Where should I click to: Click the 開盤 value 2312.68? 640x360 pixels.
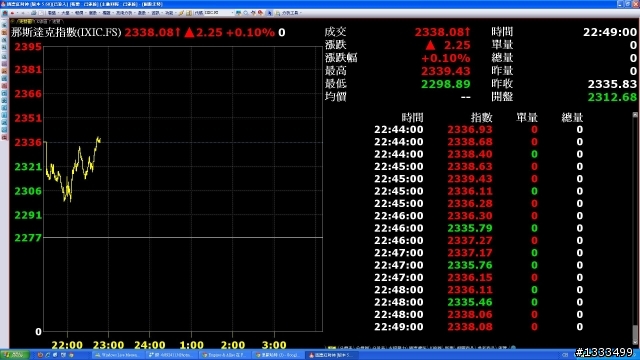click(x=612, y=97)
